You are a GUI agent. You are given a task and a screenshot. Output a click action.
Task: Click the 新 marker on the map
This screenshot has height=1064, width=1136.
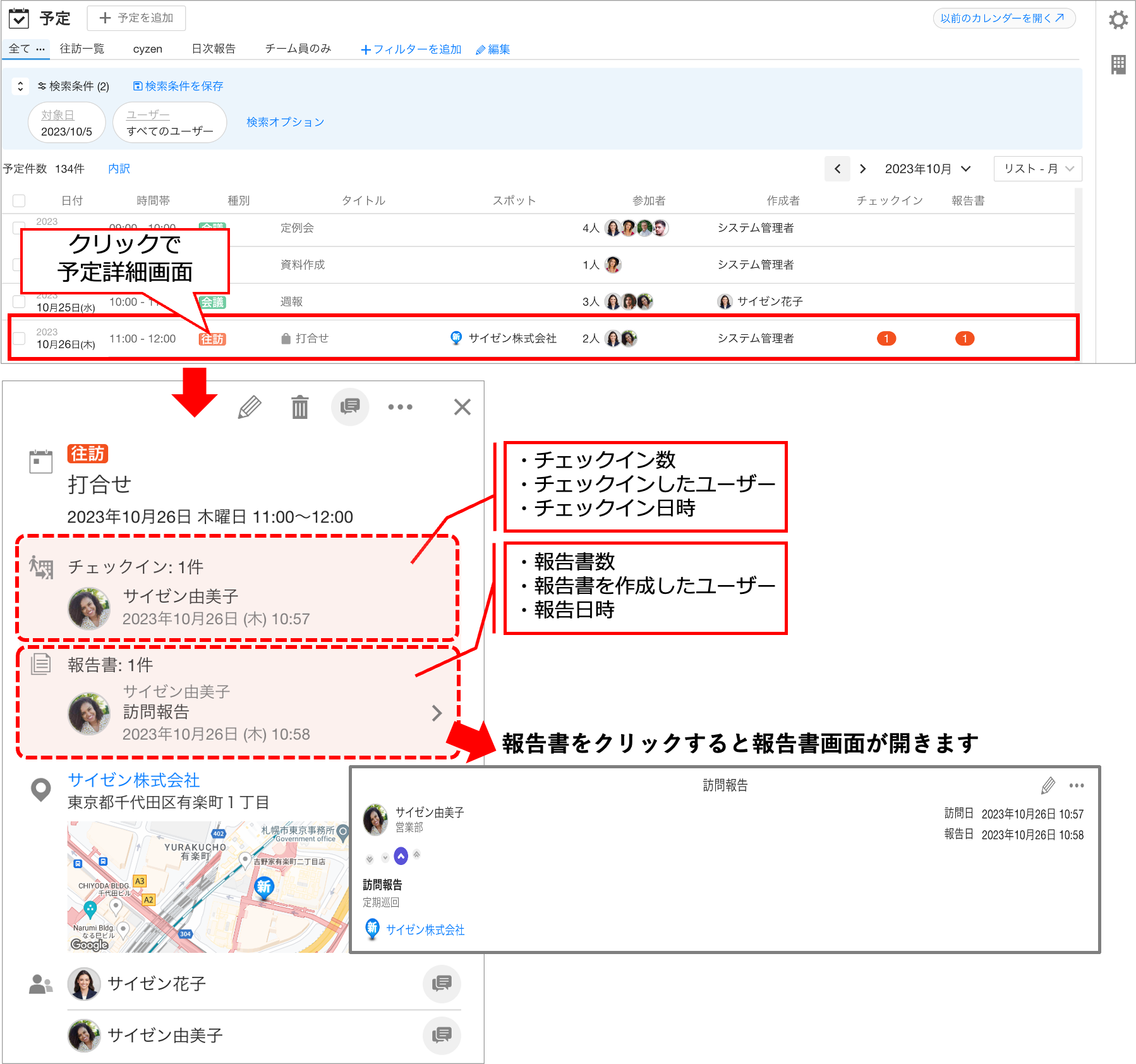264,886
